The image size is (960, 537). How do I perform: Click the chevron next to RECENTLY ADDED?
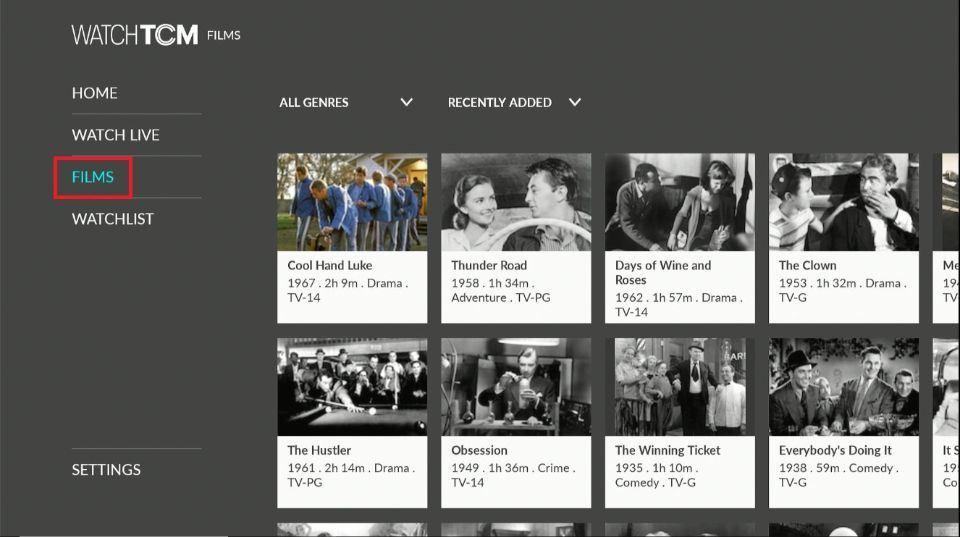coord(574,102)
